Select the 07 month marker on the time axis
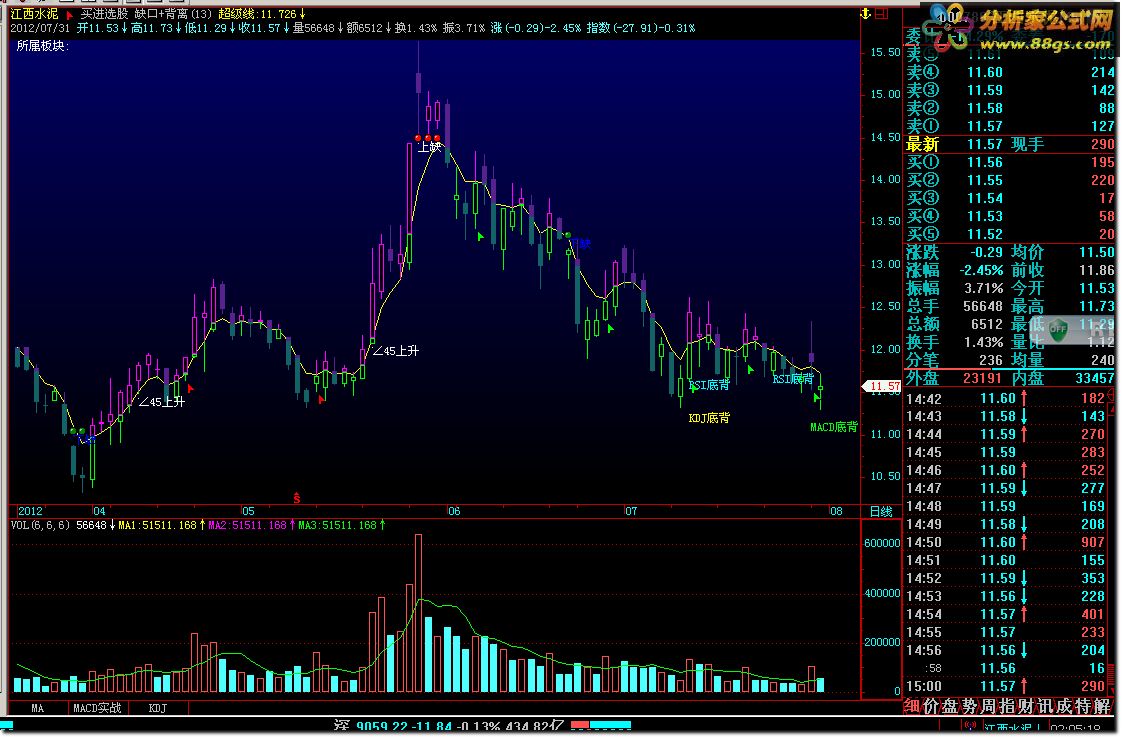This screenshot has height=737, width=1122. tap(630, 511)
